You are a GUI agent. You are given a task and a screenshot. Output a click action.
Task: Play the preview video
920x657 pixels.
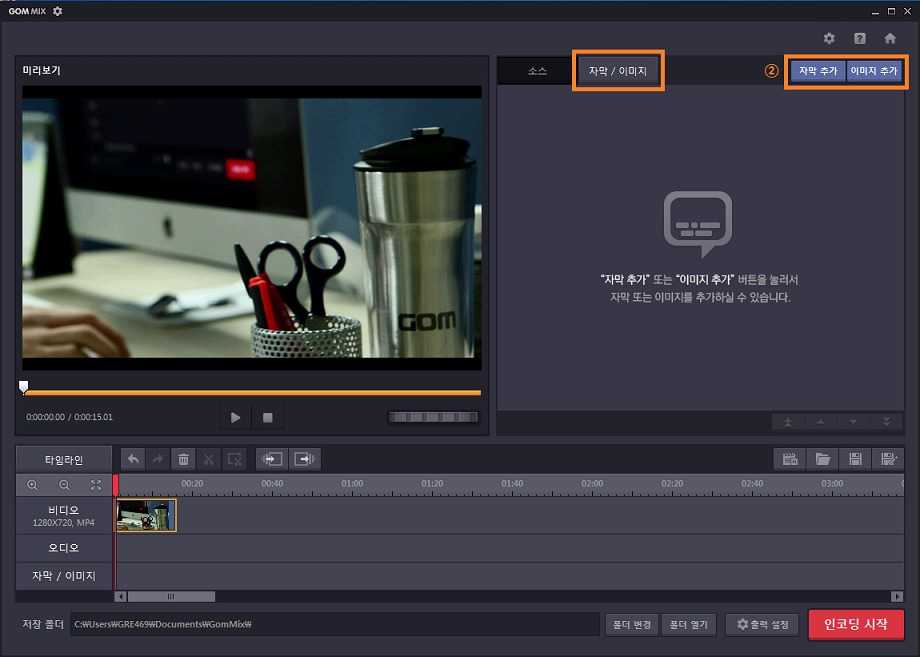point(235,417)
